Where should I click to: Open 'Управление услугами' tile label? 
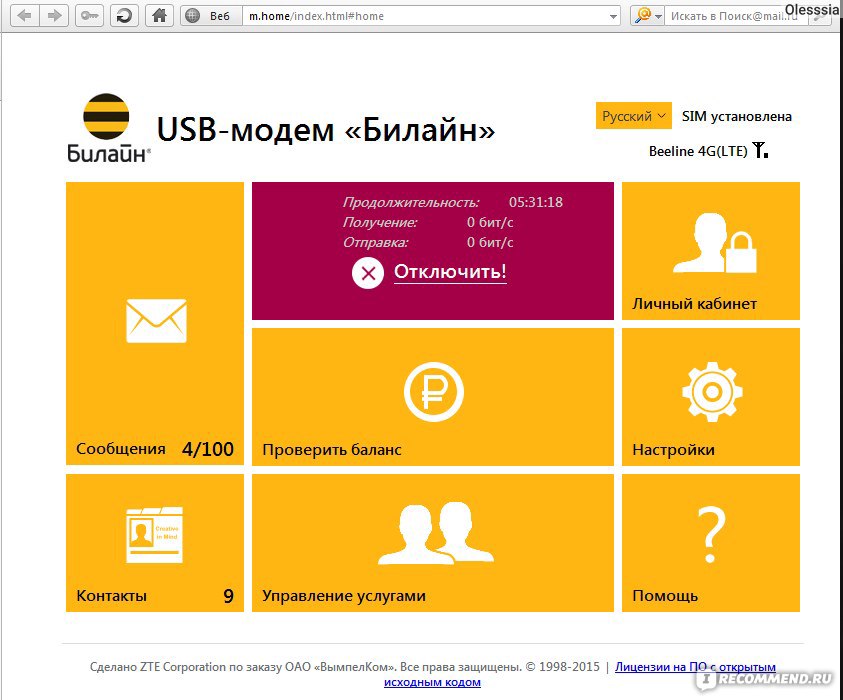[x=344, y=596]
